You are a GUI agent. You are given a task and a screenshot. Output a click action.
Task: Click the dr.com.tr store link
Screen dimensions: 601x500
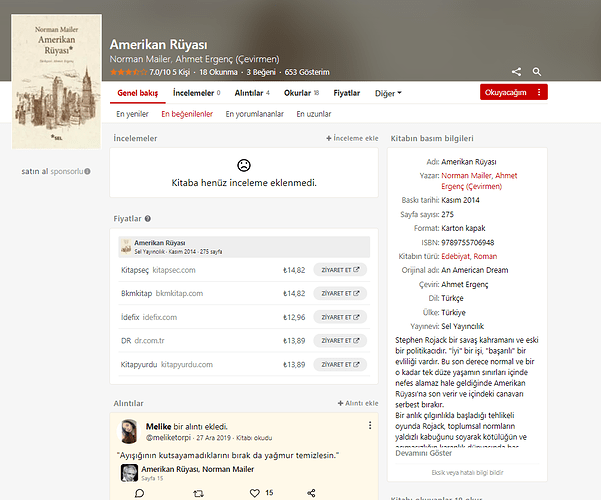(149, 340)
